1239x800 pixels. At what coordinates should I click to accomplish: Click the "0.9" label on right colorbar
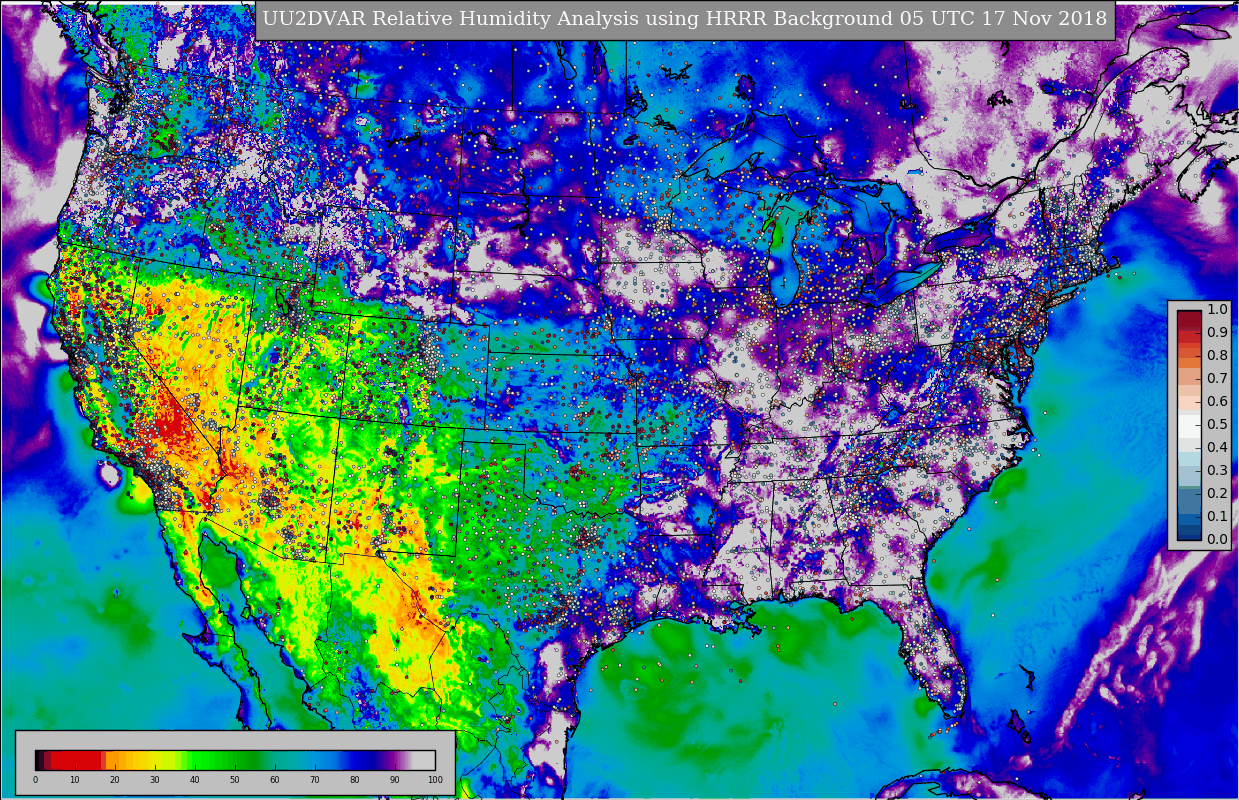pyautogui.click(x=1217, y=332)
